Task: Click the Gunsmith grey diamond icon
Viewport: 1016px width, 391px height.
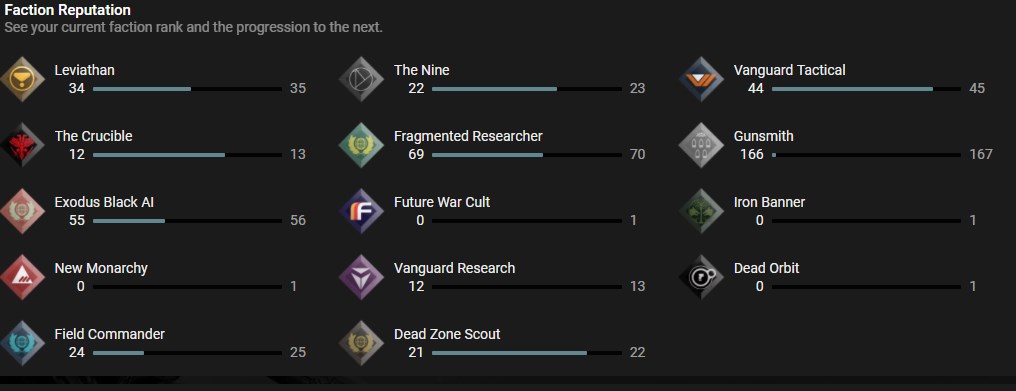Action: click(x=701, y=145)
